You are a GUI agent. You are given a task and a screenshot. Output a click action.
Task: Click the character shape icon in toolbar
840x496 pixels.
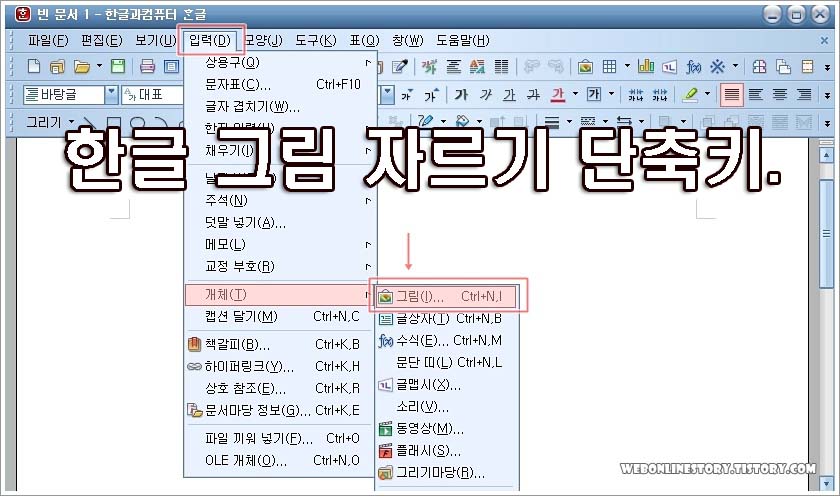(x=429, y=66)
